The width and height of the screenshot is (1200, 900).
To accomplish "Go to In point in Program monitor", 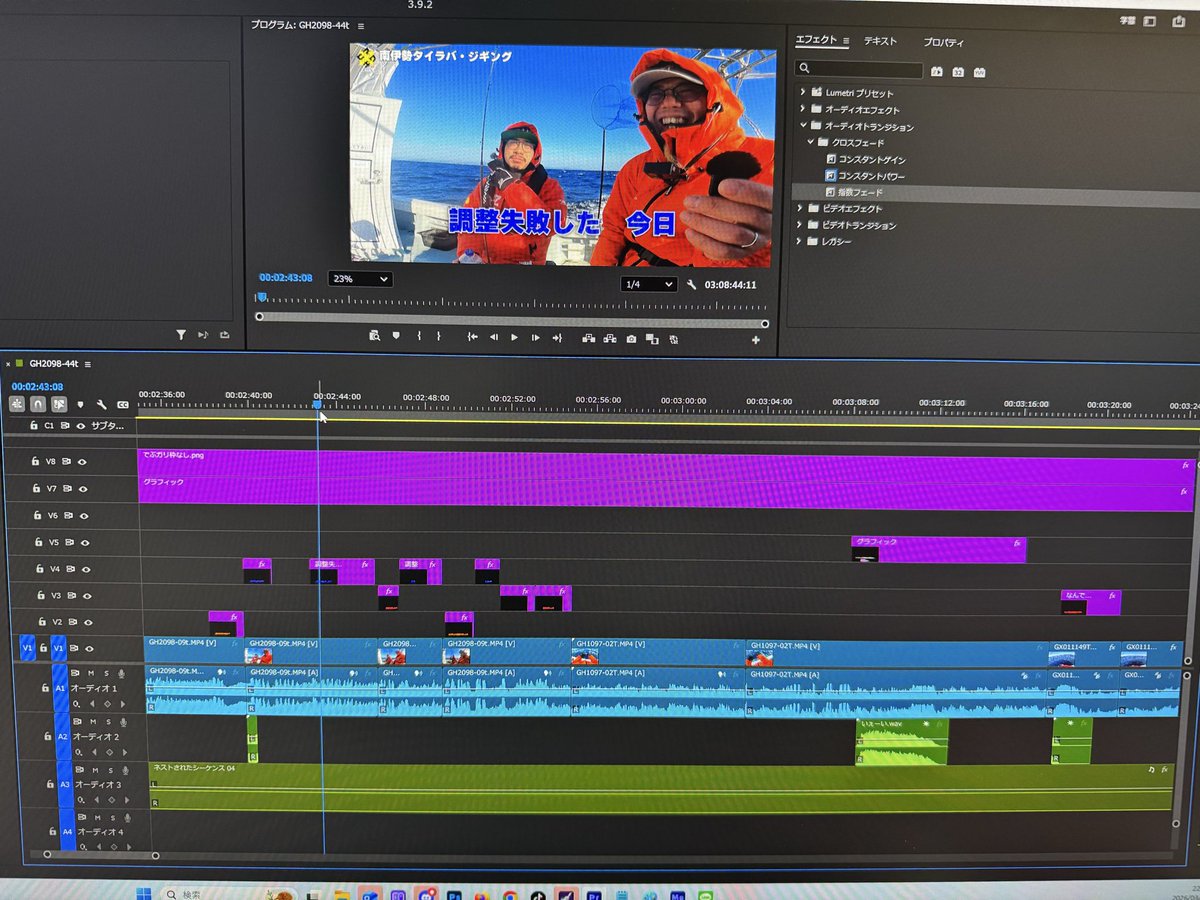I will point(472,338).
